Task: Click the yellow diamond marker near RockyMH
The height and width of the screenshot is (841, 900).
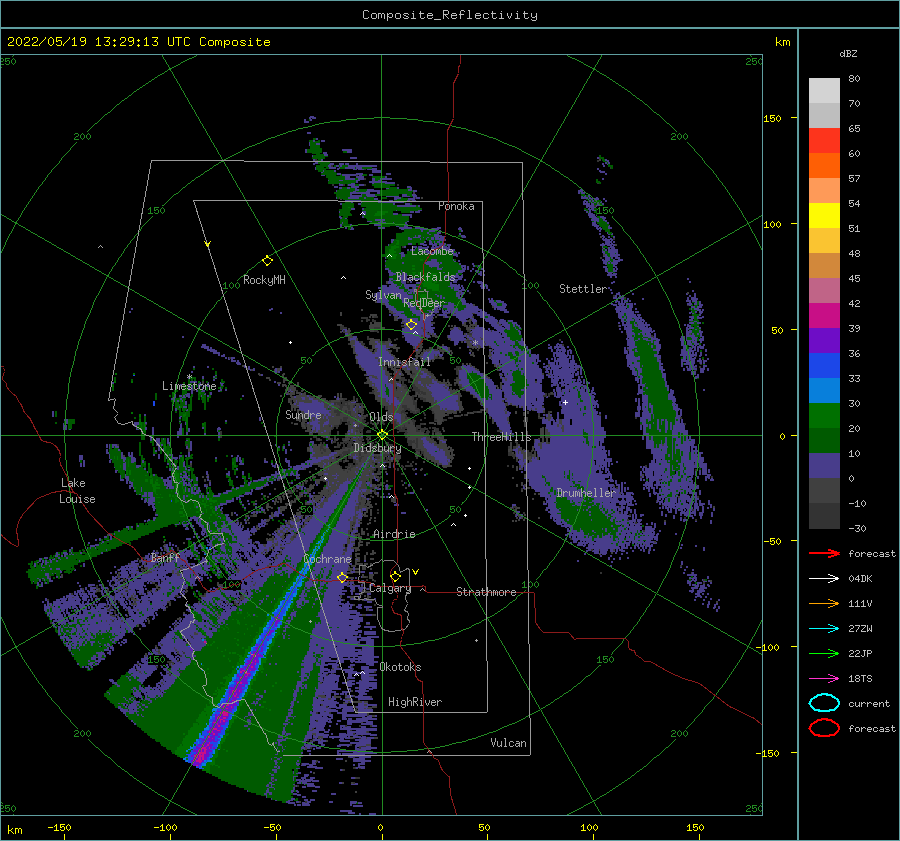Action: click(x=267, y=261)
